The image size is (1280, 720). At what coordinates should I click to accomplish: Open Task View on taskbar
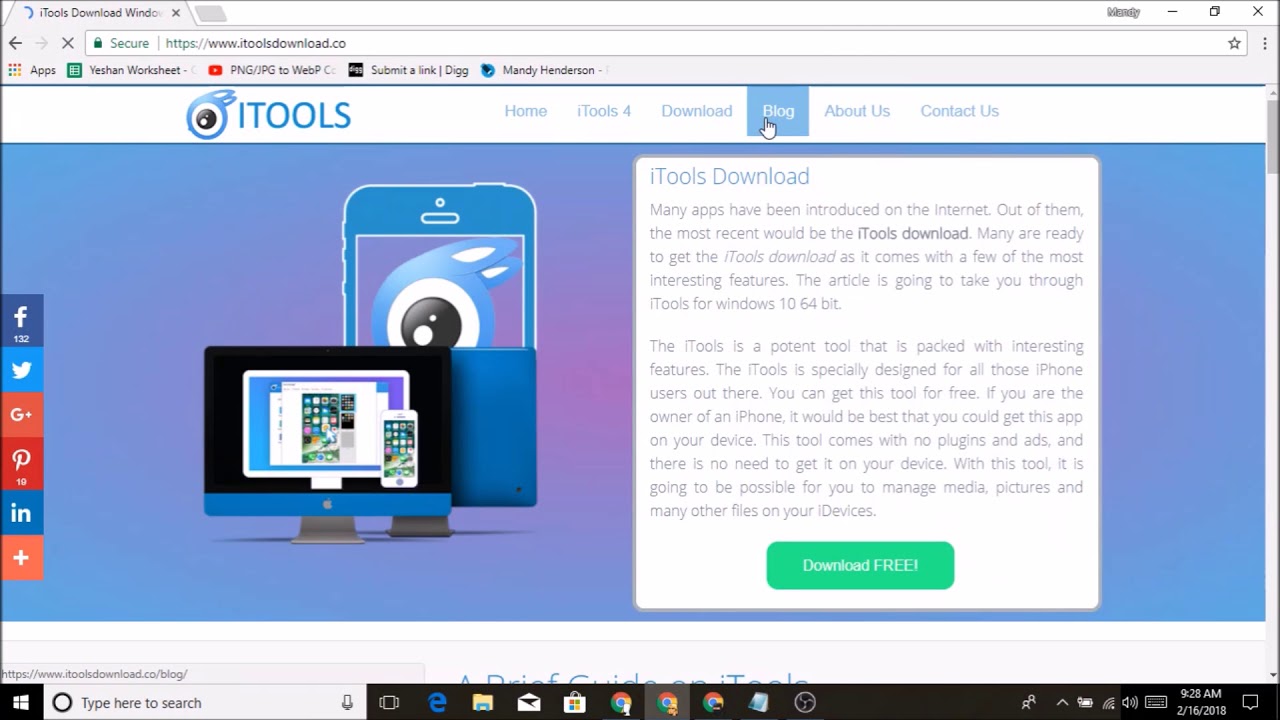pos(389,703)
